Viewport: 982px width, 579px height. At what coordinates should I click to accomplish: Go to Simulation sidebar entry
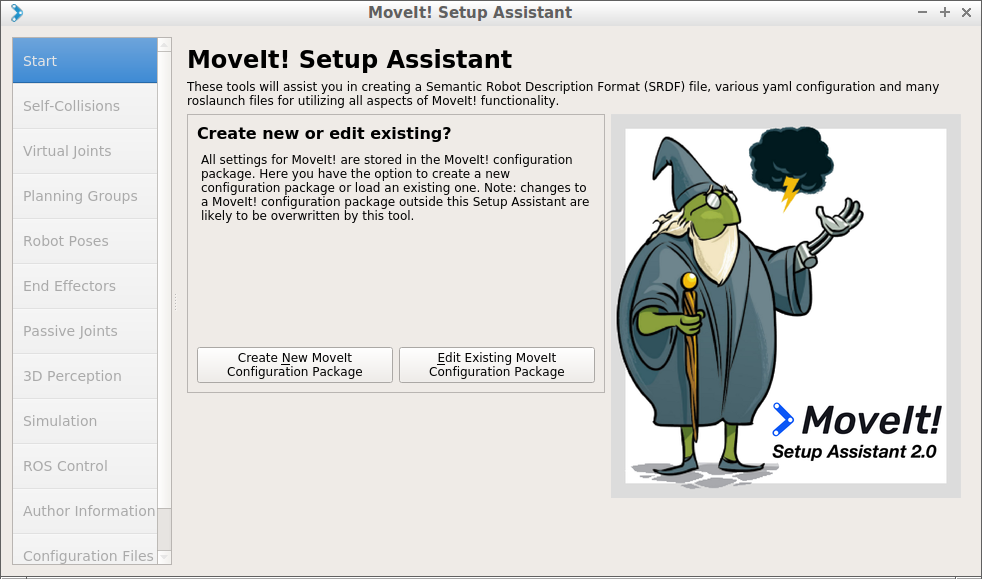(85, 421)
